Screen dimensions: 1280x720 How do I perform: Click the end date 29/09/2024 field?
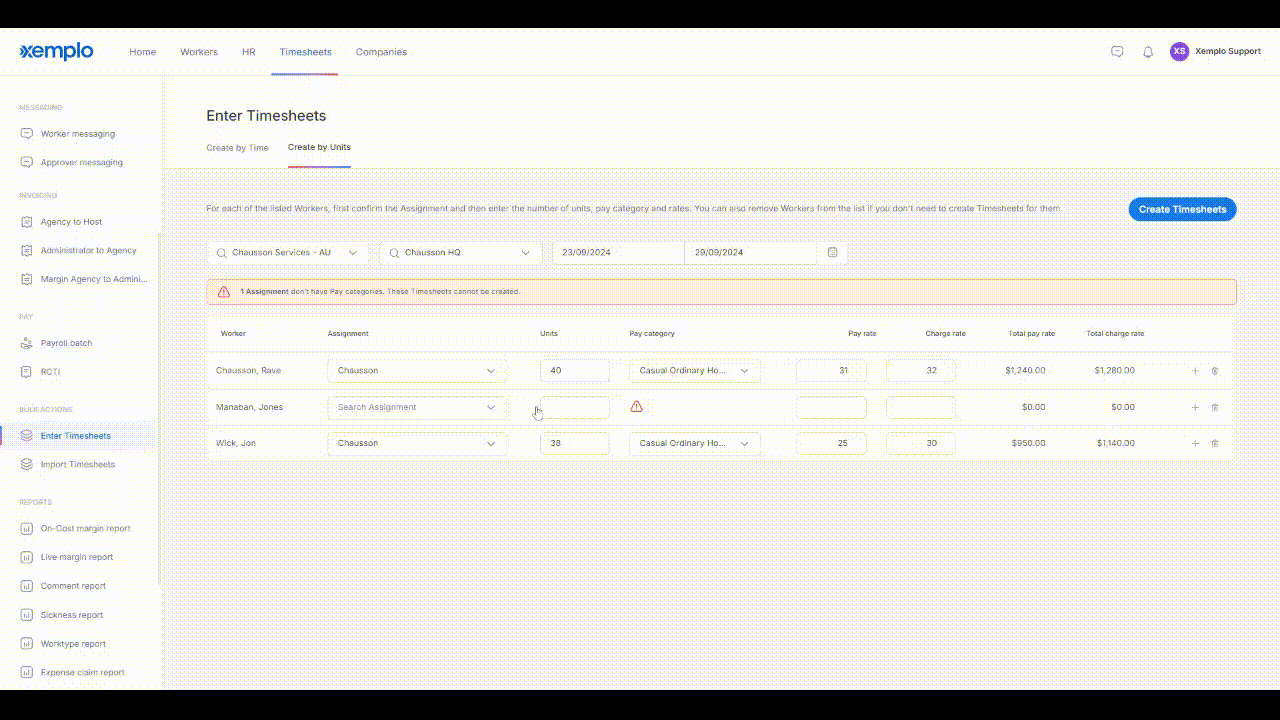(751, 253)
